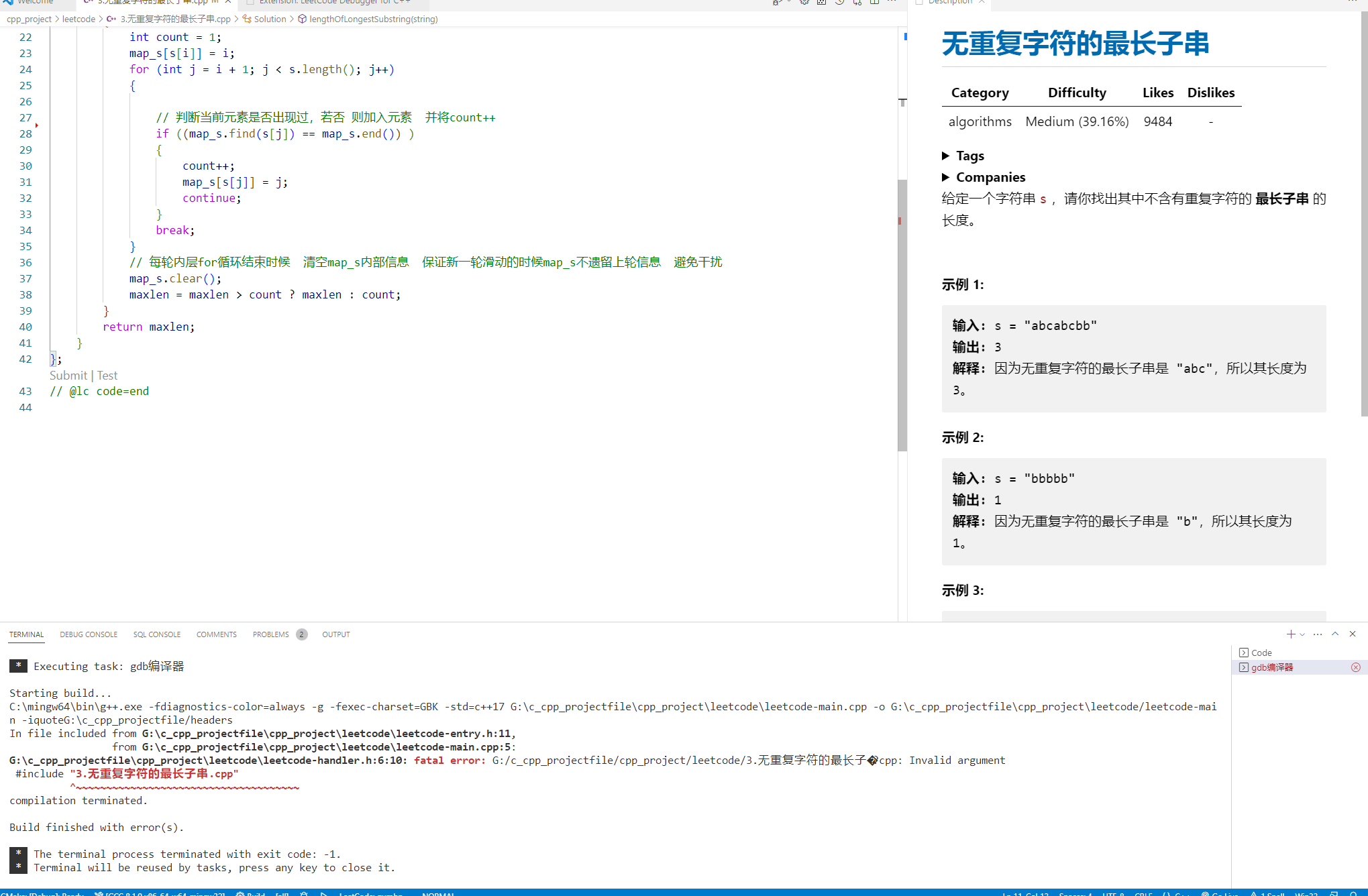Place cursor on the map_s.clear() line

pos(175,278)
